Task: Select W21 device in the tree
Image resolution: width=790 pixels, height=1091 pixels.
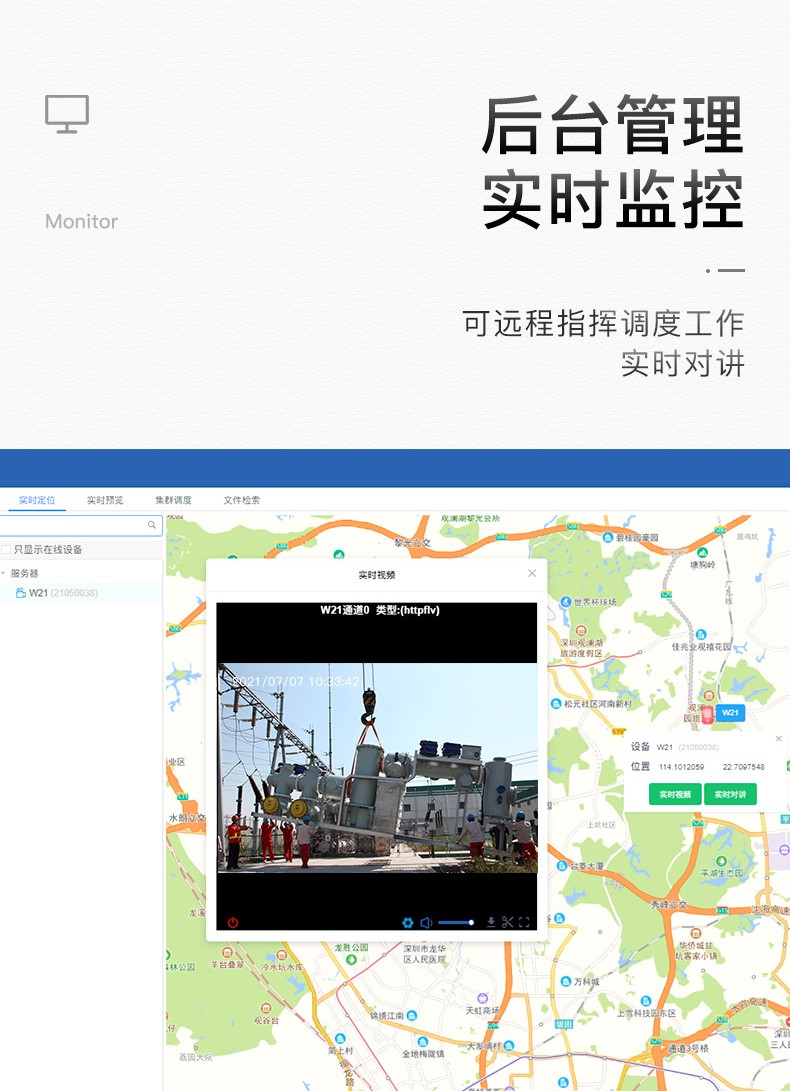Action: 38,593
